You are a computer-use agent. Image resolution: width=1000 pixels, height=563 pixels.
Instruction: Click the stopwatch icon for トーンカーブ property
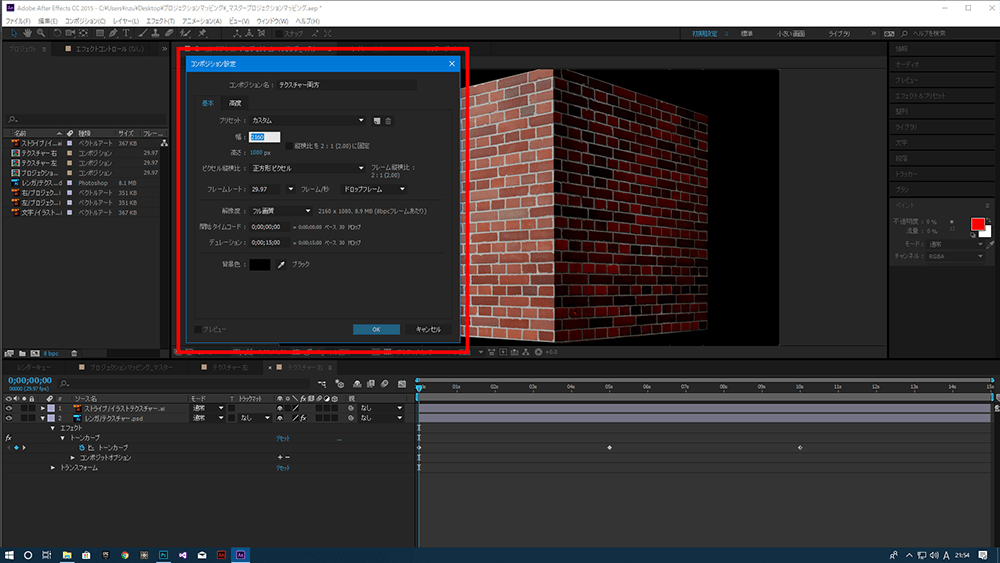click(x=82, y=447)
